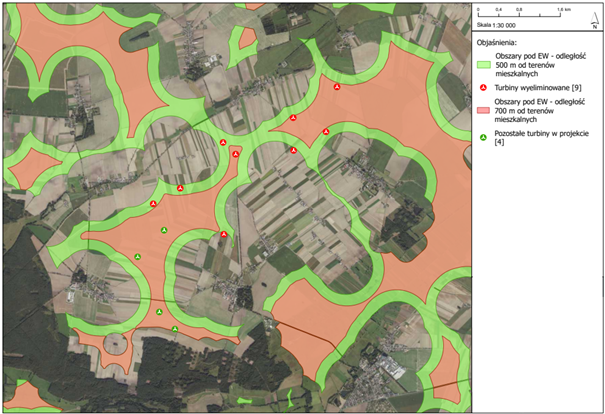Click the red turbine icon in legend
Screen dimensions: 605x414
tap(484, 88)
